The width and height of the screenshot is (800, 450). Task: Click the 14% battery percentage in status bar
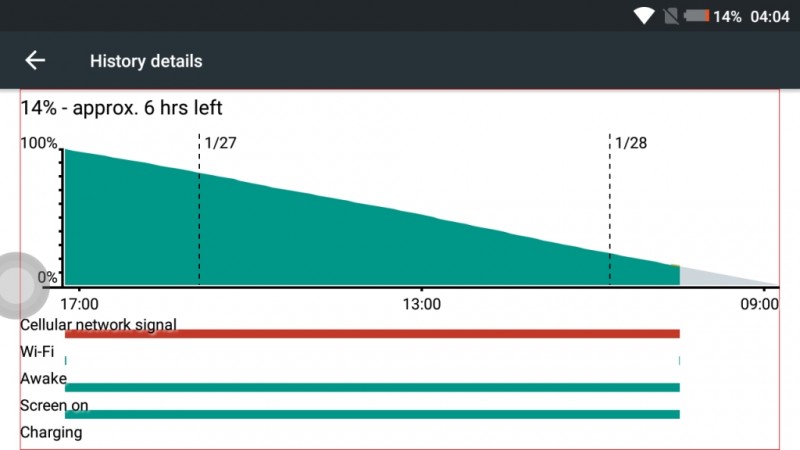(727, 17)
